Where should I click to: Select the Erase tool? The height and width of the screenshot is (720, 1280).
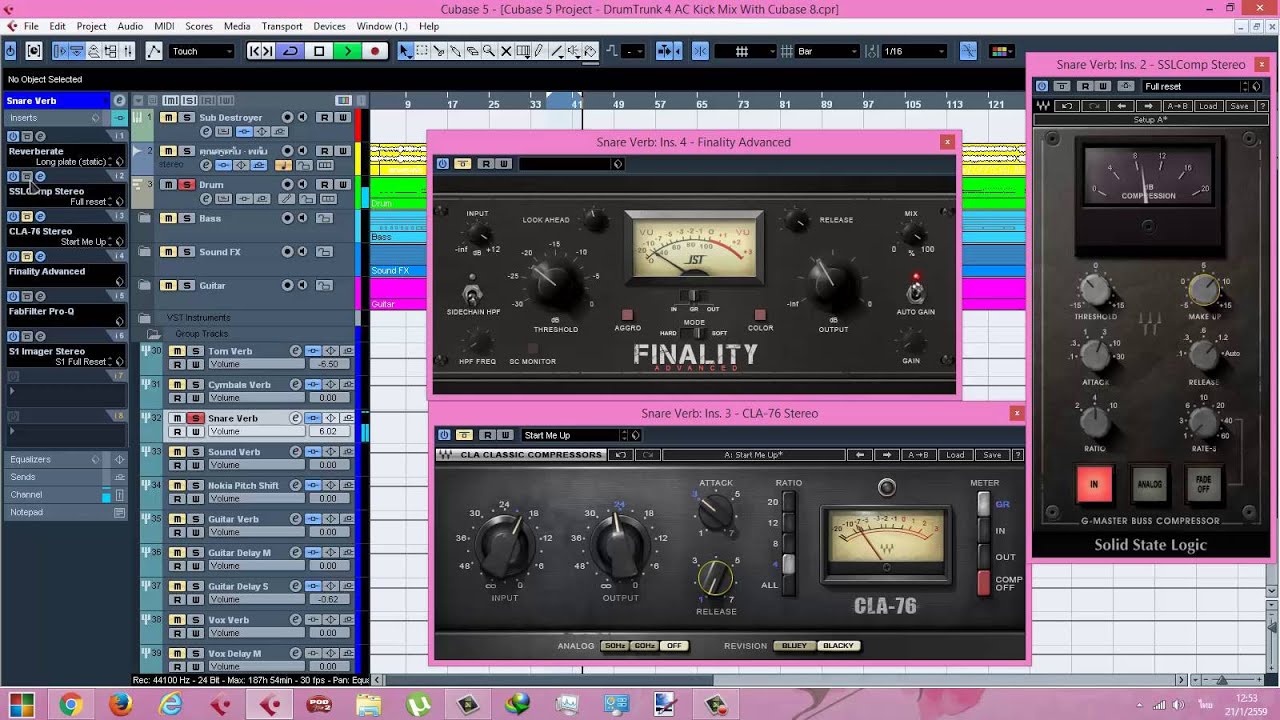click(x=472, y=51)
